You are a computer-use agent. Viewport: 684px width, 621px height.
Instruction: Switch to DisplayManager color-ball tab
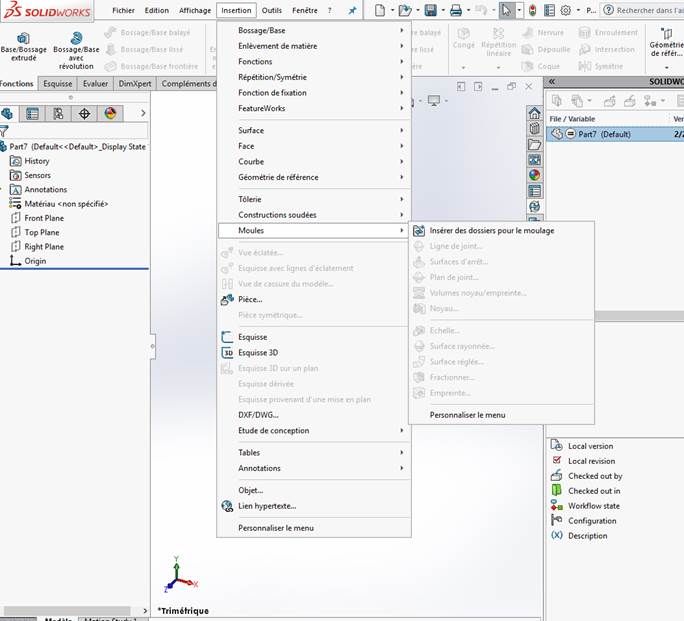click(x=110, y=113)
